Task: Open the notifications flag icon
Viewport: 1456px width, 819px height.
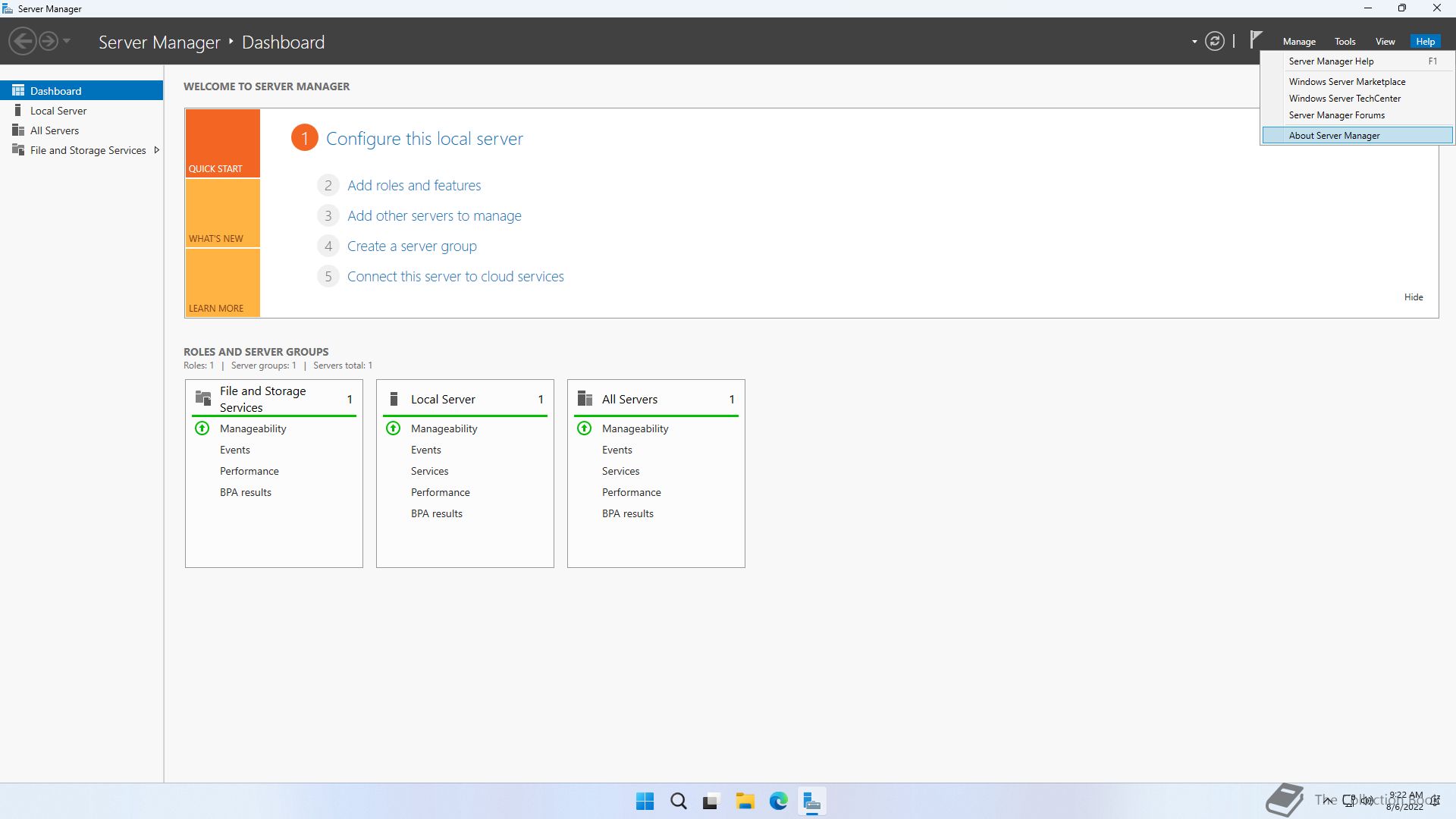Action: point(1256,39)
